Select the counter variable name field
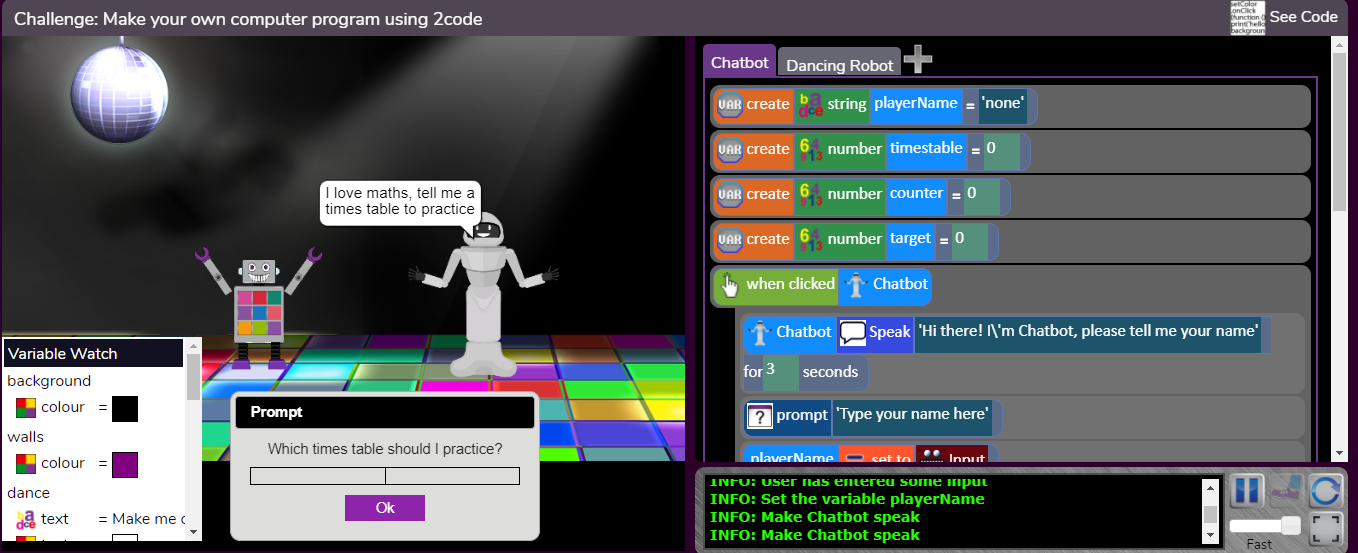Viewport: 1358px width, 553px height. pos(916,193)
